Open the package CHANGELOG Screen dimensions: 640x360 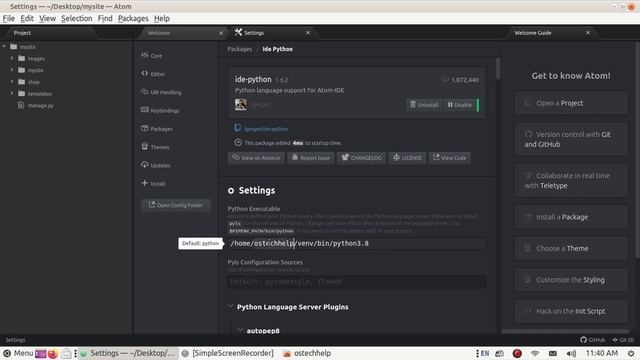click(x=361, y=158)
